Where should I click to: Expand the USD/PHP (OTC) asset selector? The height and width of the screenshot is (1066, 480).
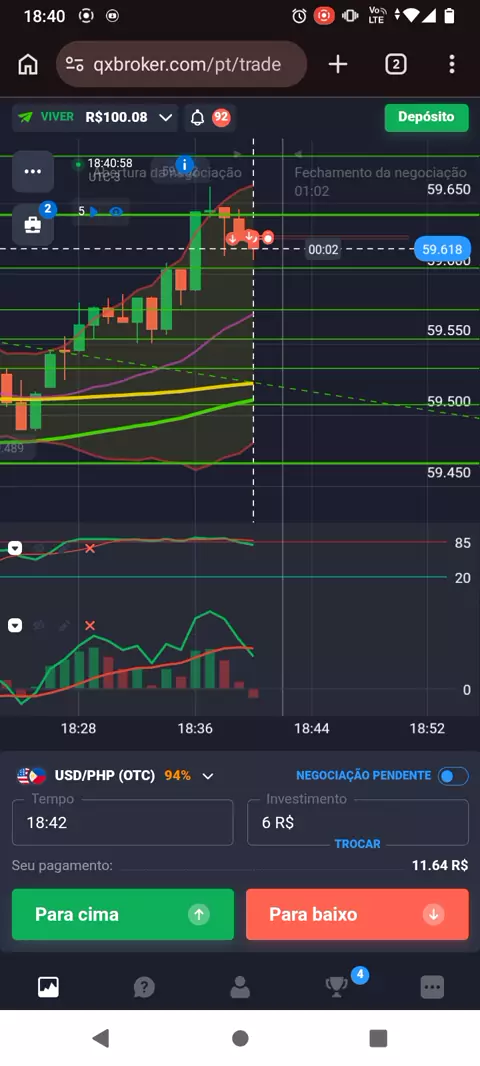click(x=116, y=776)
